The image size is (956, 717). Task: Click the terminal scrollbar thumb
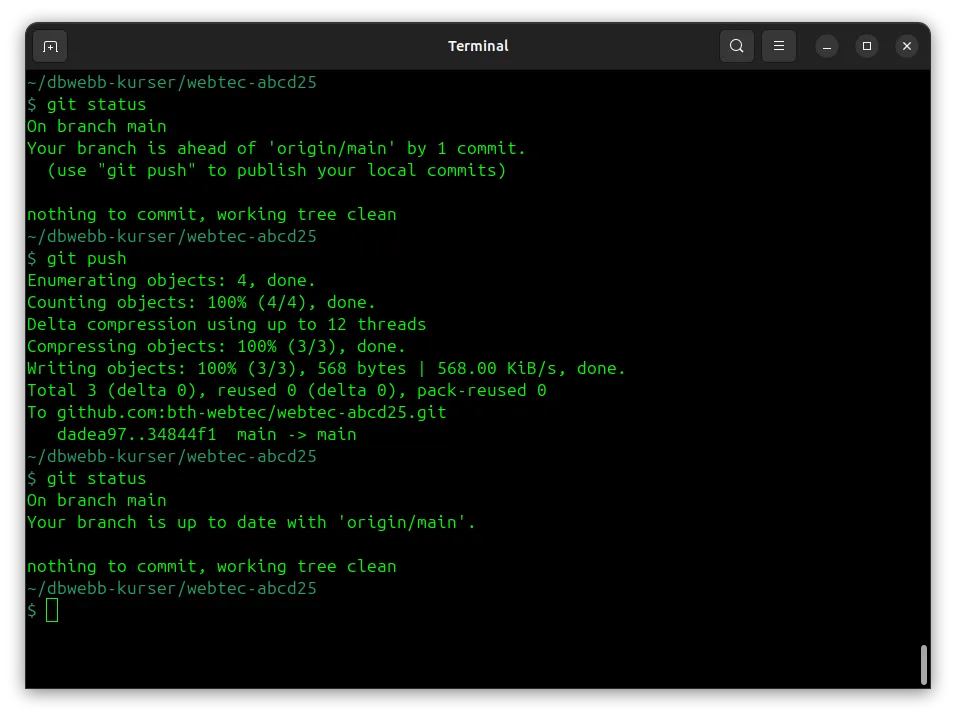(x=924, y=665)
